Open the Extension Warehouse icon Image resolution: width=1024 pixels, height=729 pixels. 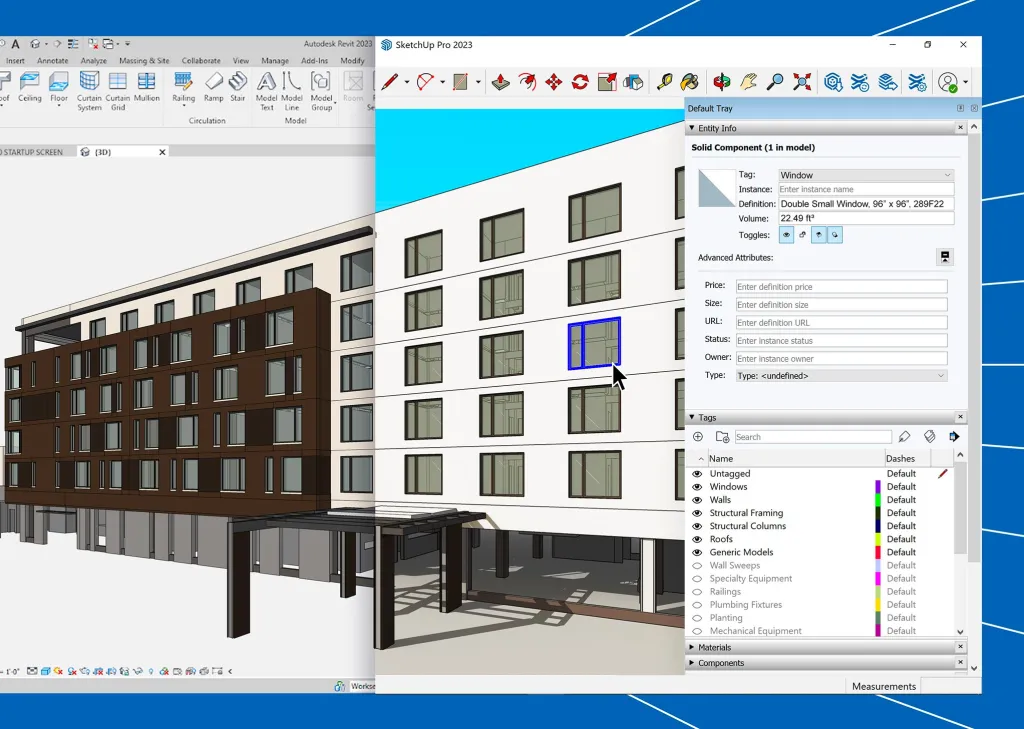pyautogui.click(x=859, y=82)
